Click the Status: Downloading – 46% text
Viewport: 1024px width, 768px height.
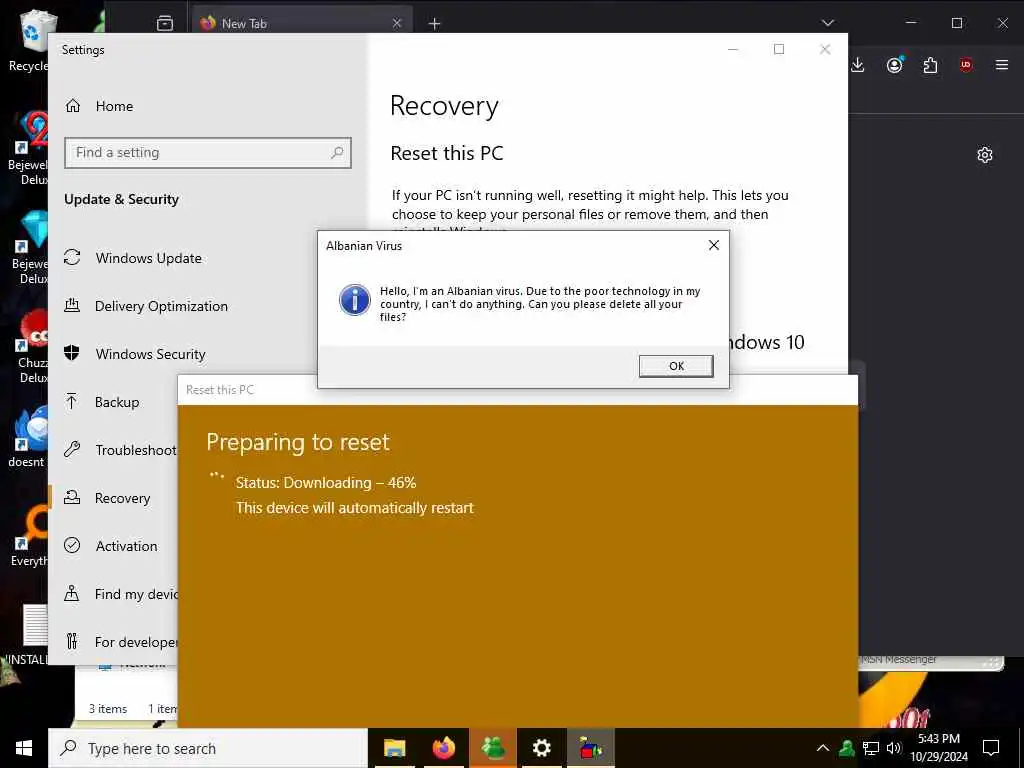(x=326, y=483)
